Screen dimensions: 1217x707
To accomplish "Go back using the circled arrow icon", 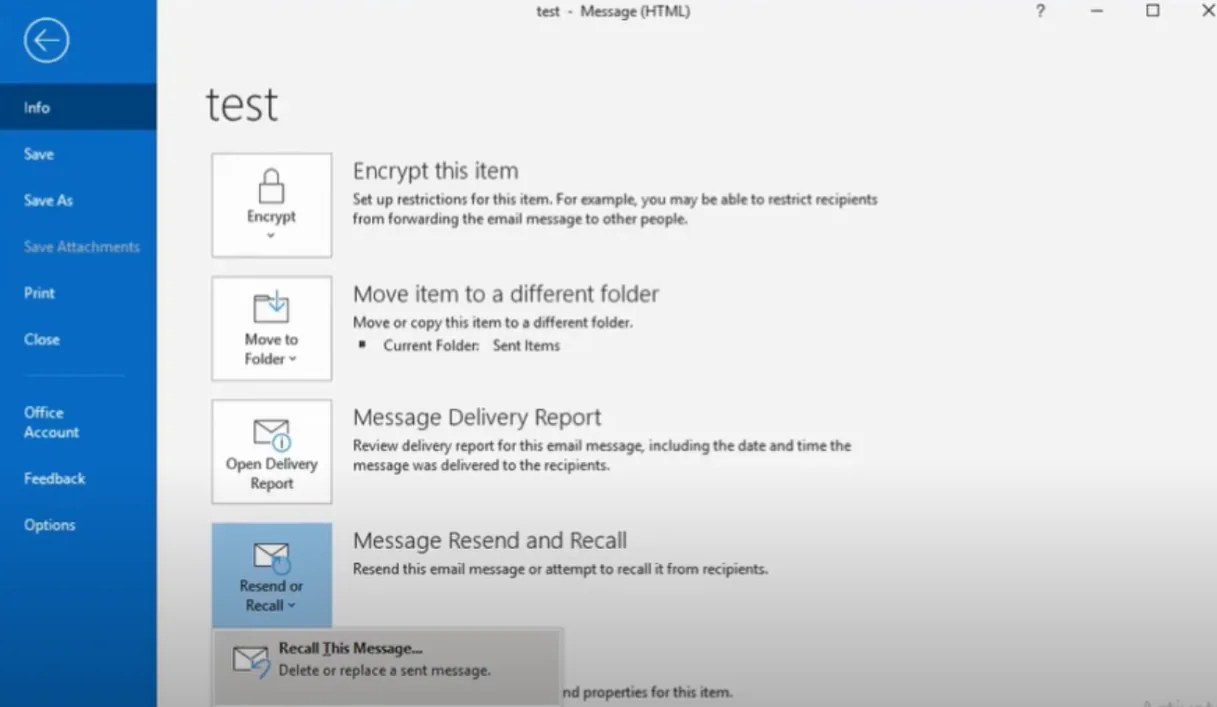I will point(48,41).
